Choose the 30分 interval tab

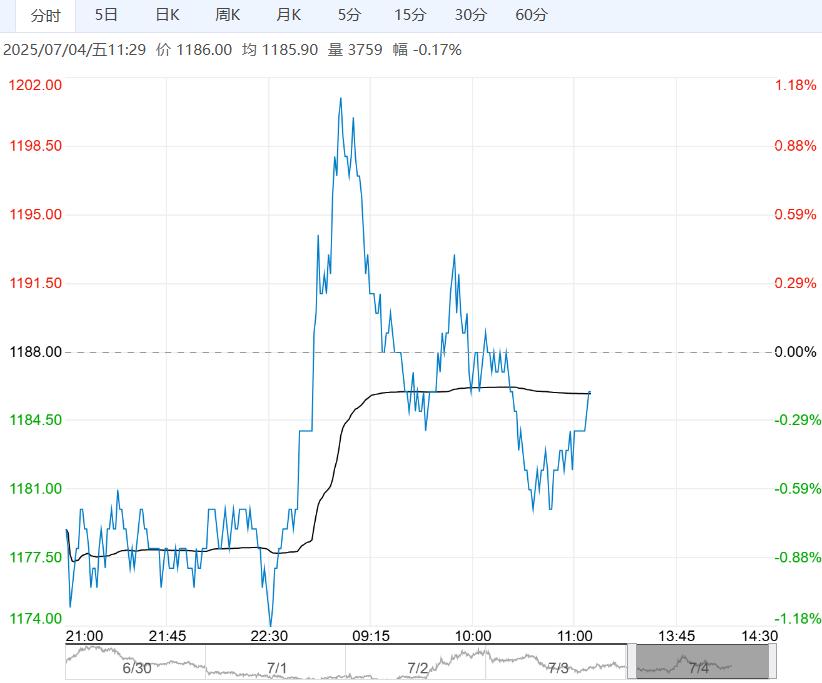(x=471, y=15)
